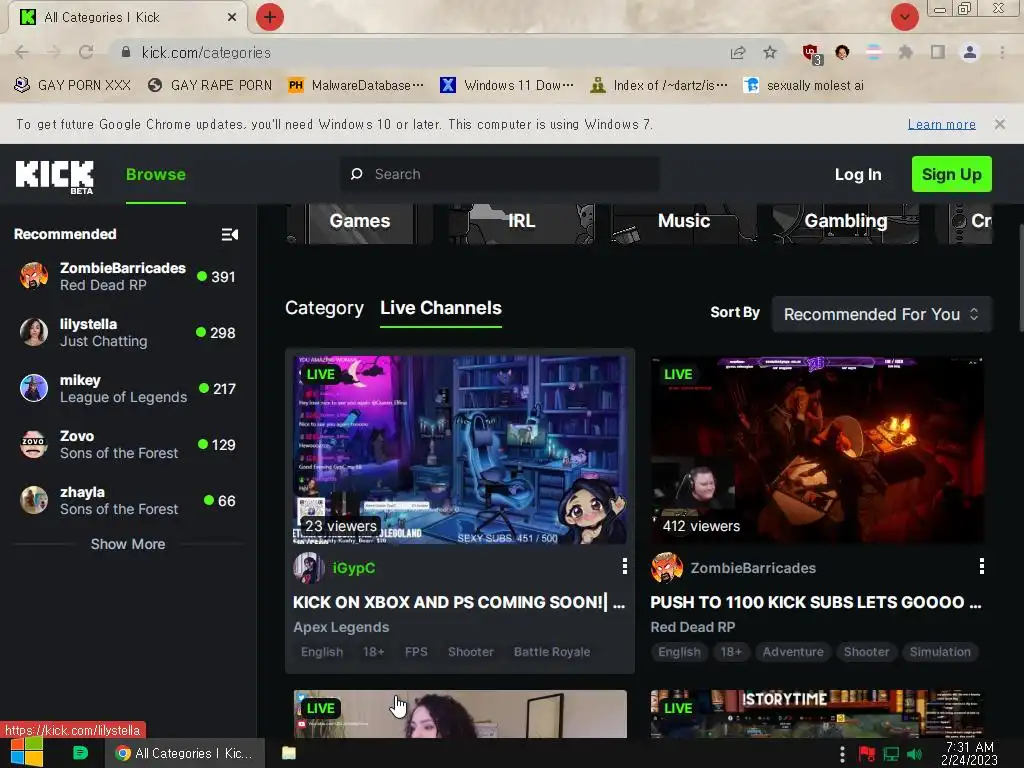
Task: Open the Apex Legends category link
Action: coord(341,627)
